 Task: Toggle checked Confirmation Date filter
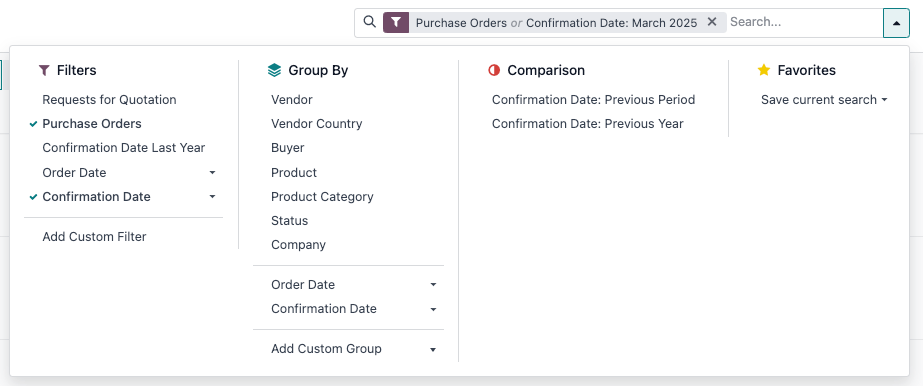pos(97,197)
